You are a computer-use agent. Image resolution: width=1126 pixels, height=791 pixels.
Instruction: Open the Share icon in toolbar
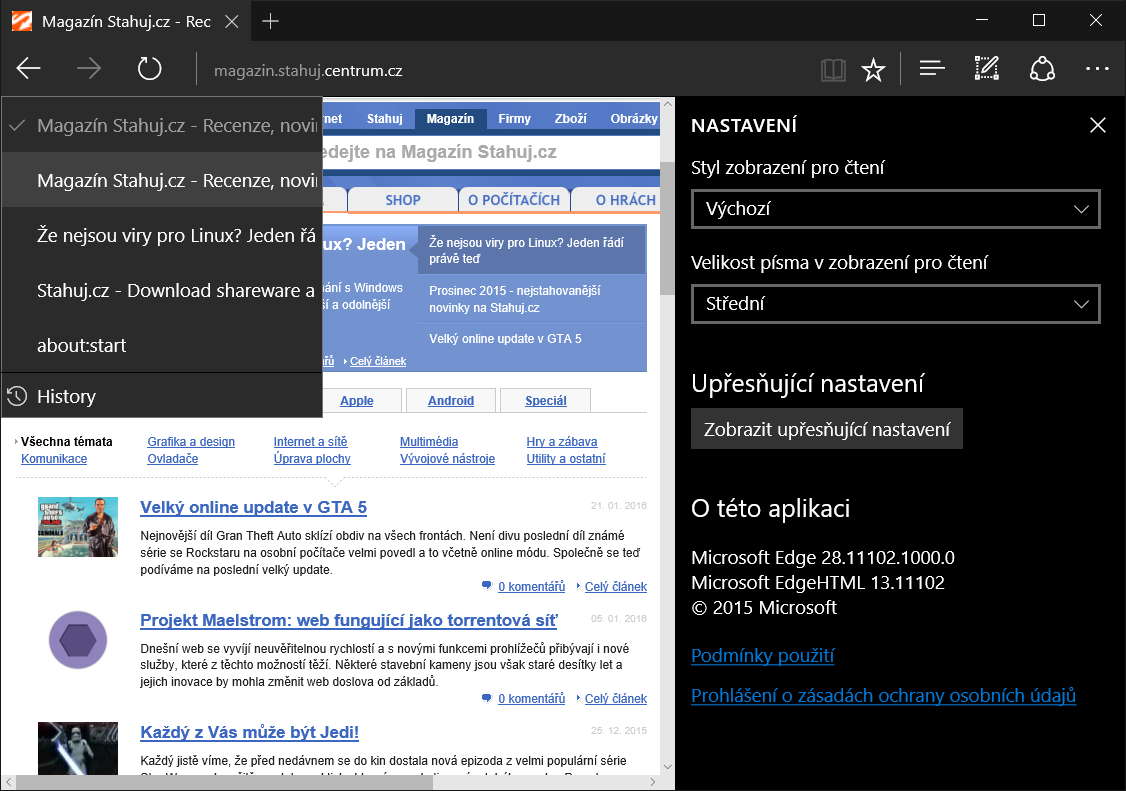click(x=1042, y=69)
